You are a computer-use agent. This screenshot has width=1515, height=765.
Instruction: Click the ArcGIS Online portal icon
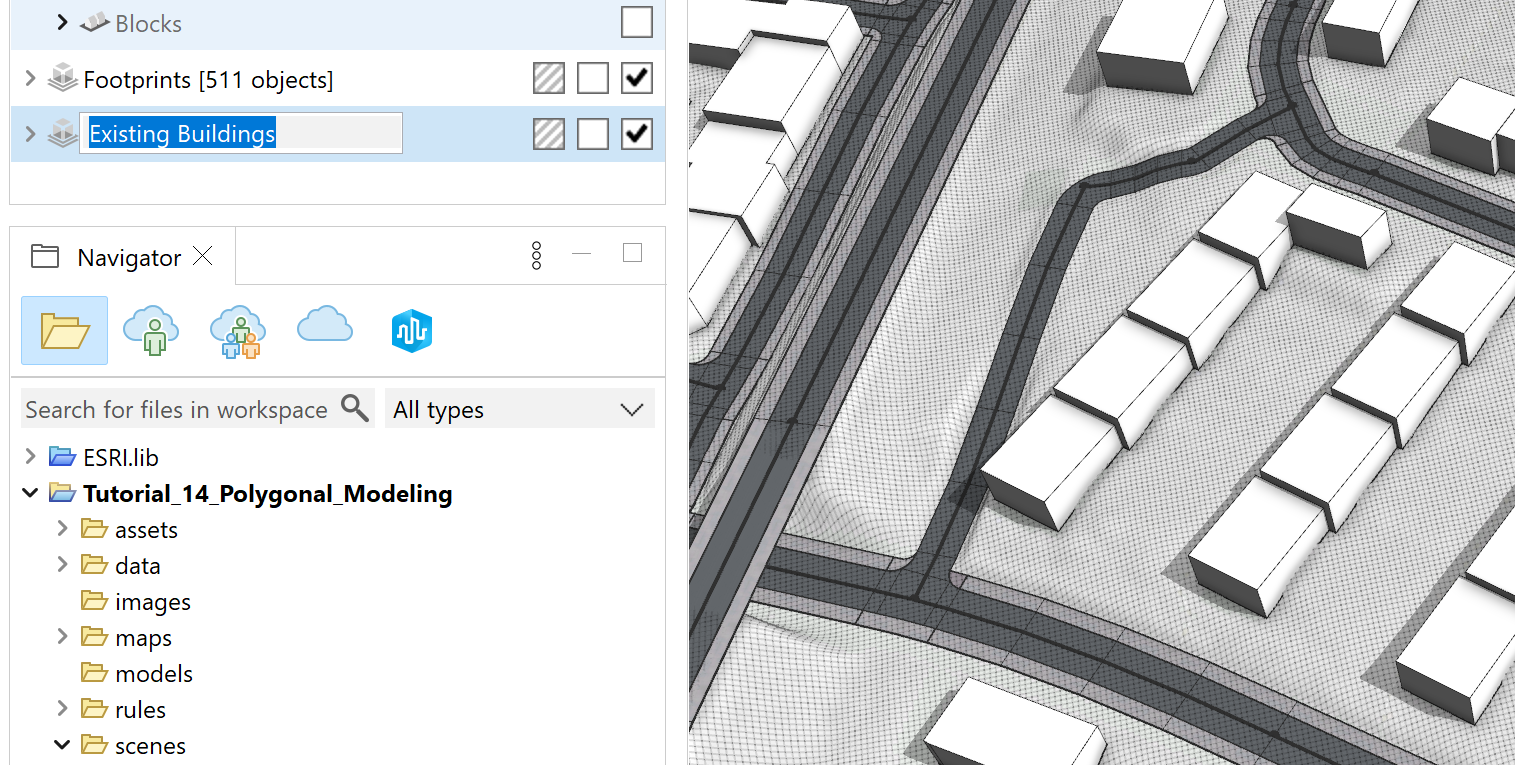411,330
